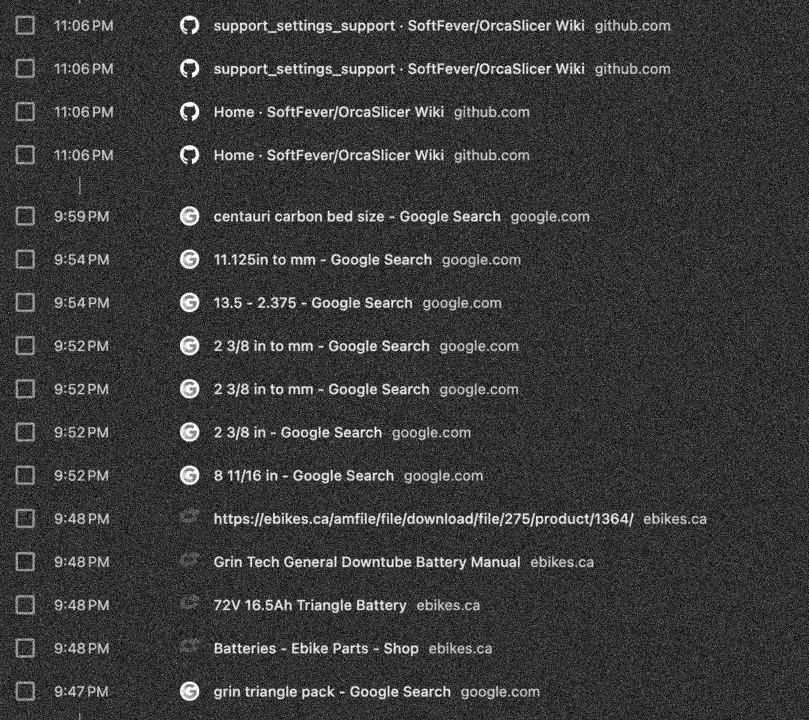Click 'google.com' next to '11.125in to mm'

tap(481, 259)
